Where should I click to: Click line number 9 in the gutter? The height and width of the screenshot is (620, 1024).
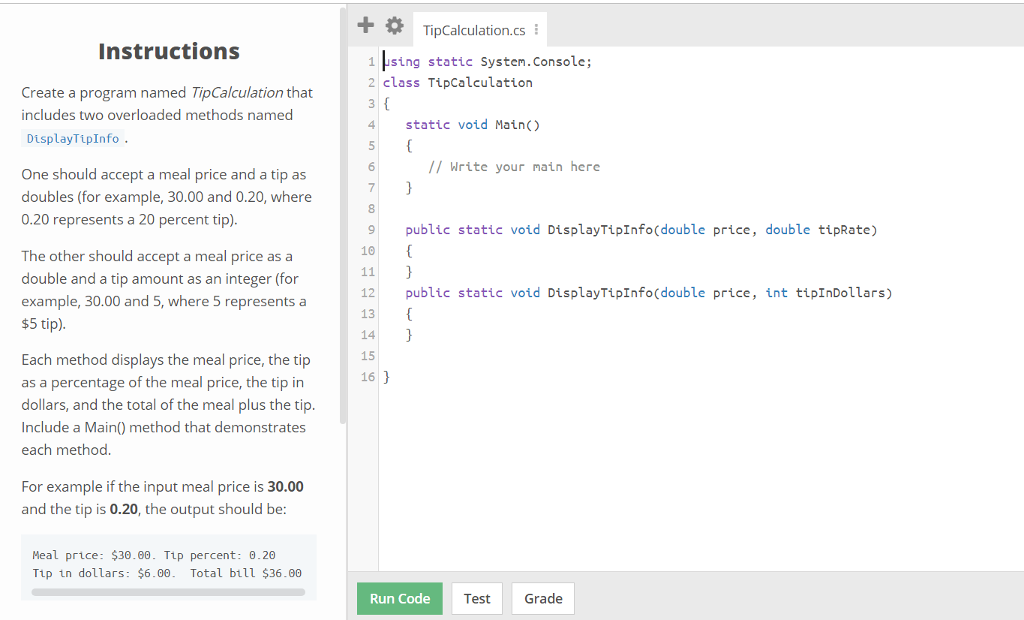point(371,229)
